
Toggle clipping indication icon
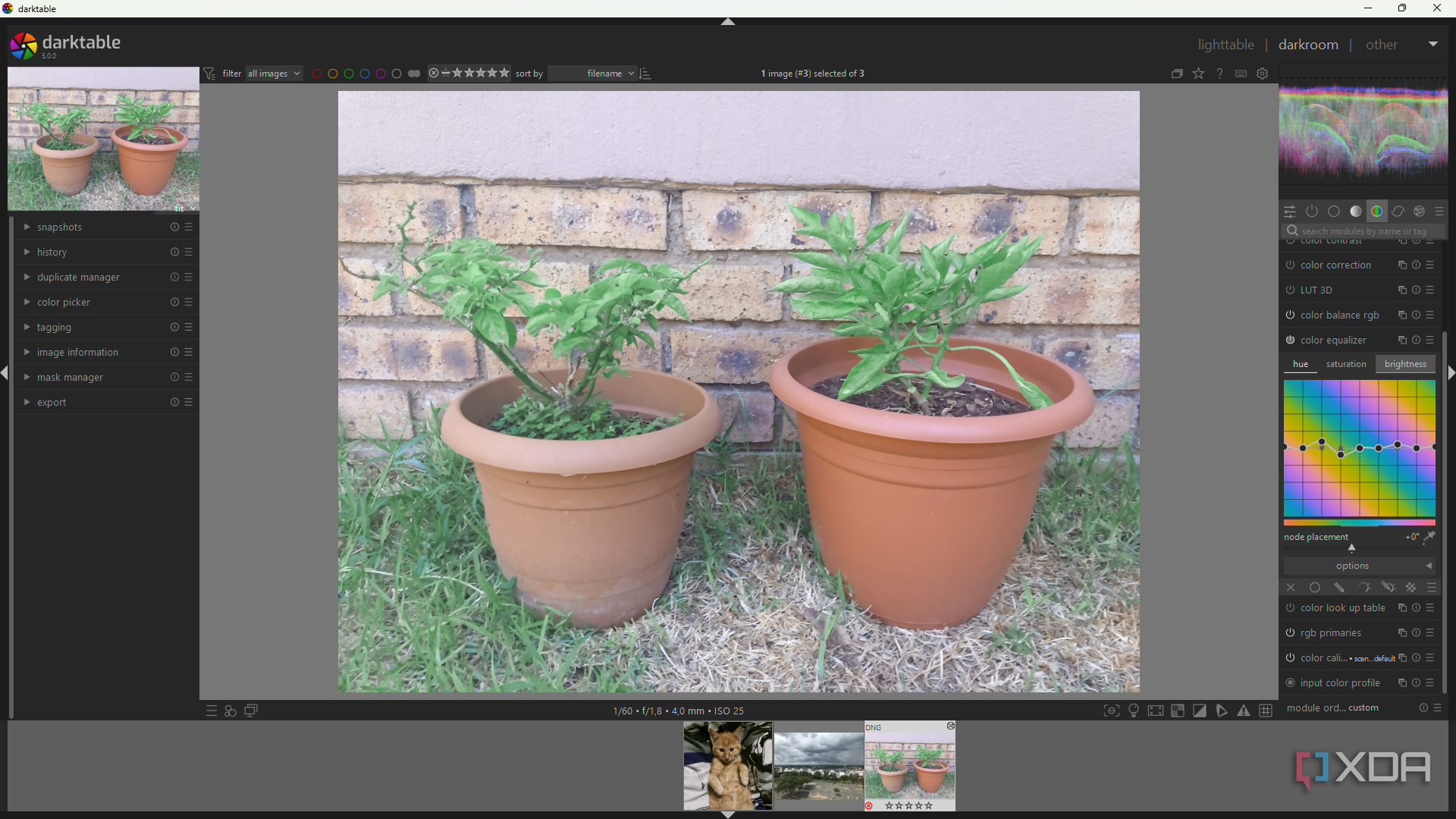pos(1200,711)
